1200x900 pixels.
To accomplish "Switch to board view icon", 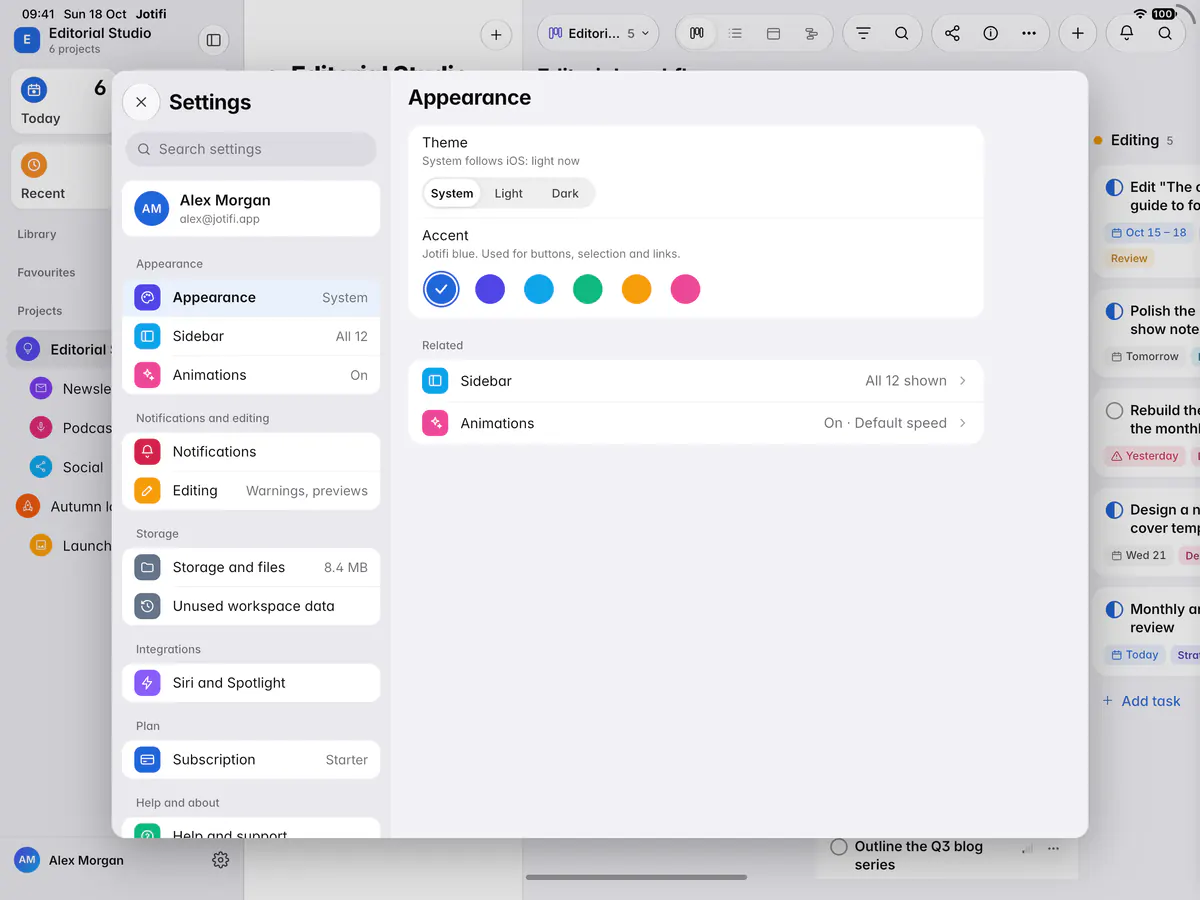I will coord(697,33).
